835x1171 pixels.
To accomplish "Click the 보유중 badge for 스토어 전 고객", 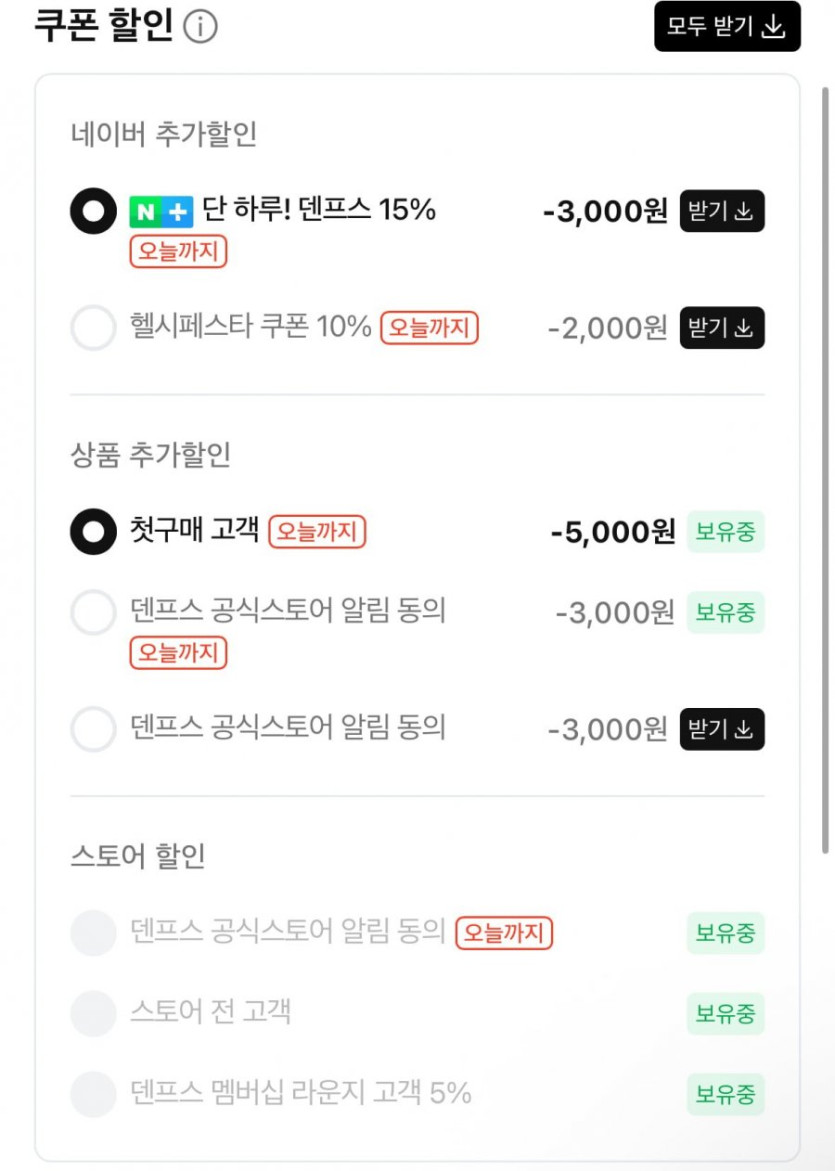I will pyautogui.click(x=725, y=1013).
